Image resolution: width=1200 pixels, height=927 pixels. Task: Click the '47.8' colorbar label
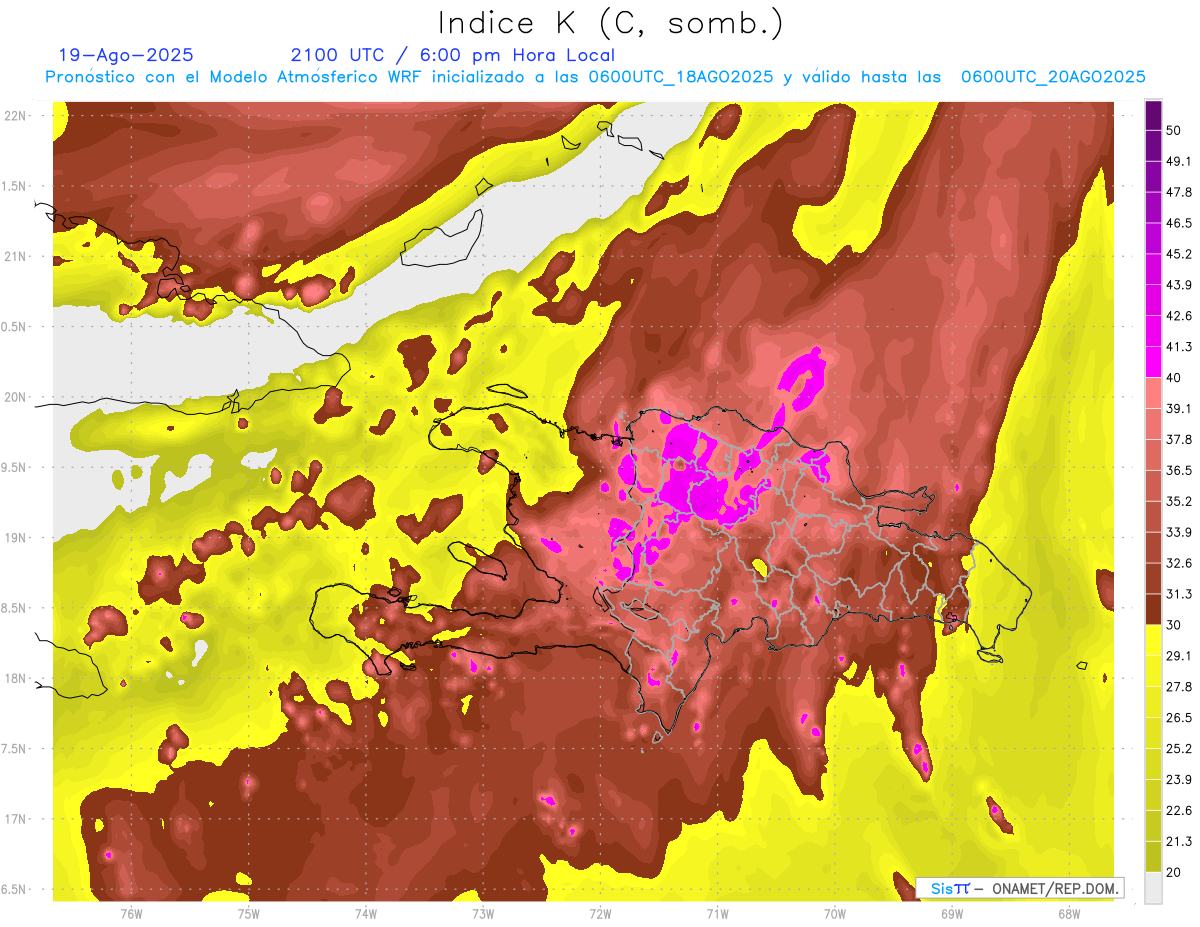click(1178, 192)
